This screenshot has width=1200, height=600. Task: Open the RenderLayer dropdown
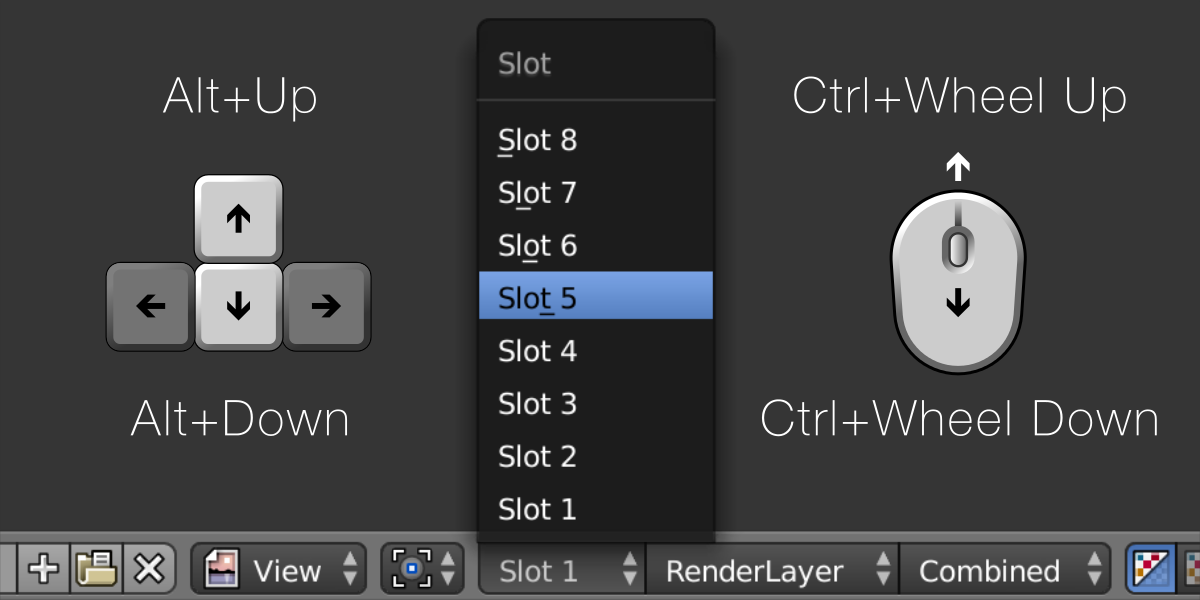pos(756,571)
